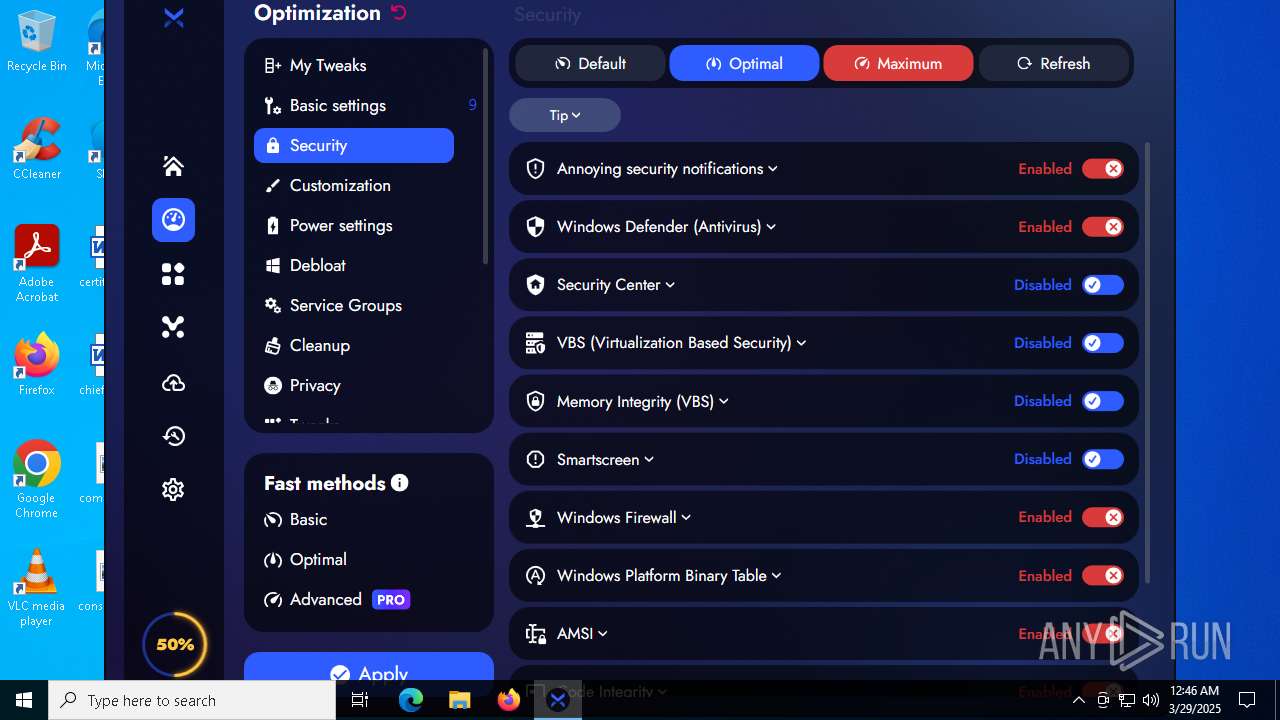Click the taskbar search box
The image size is (1280, 720).
click(192, 700)
